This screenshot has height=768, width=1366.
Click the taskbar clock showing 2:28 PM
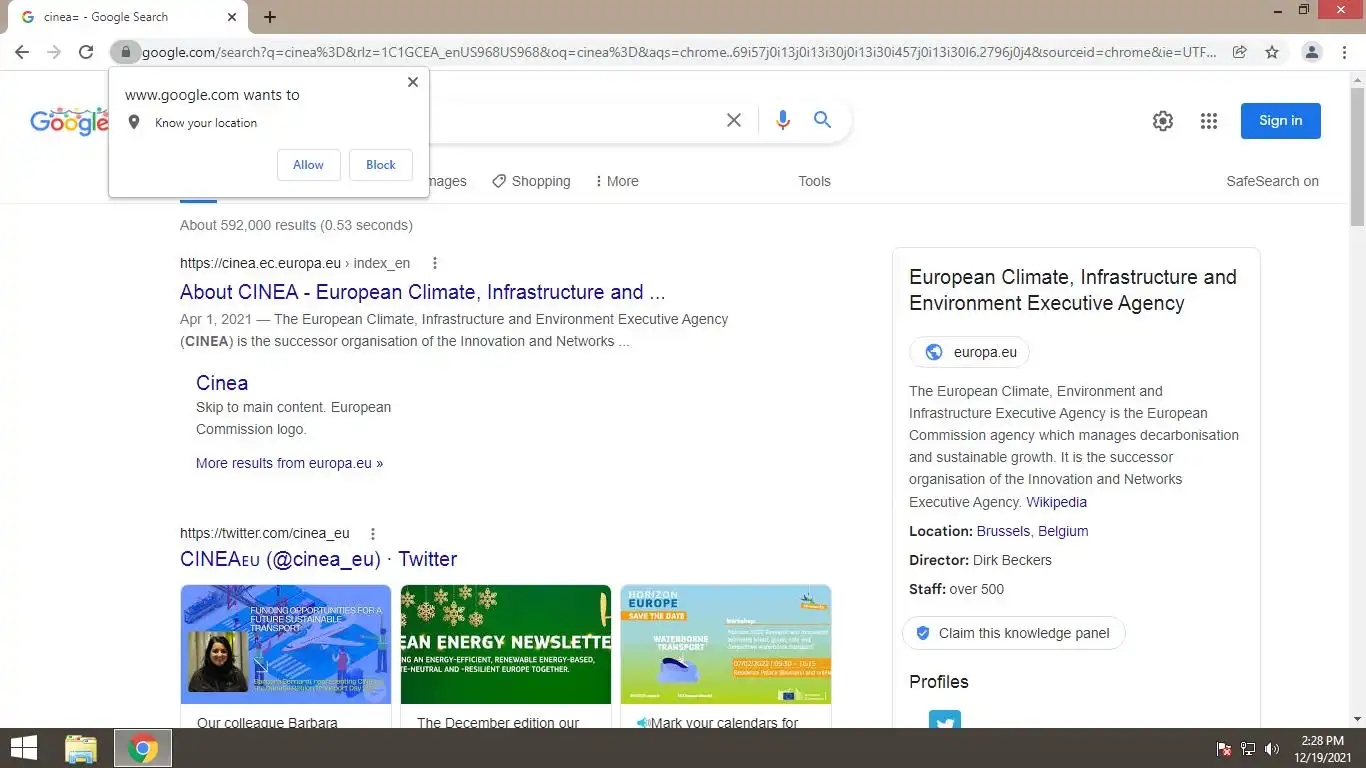[1322, 748]
